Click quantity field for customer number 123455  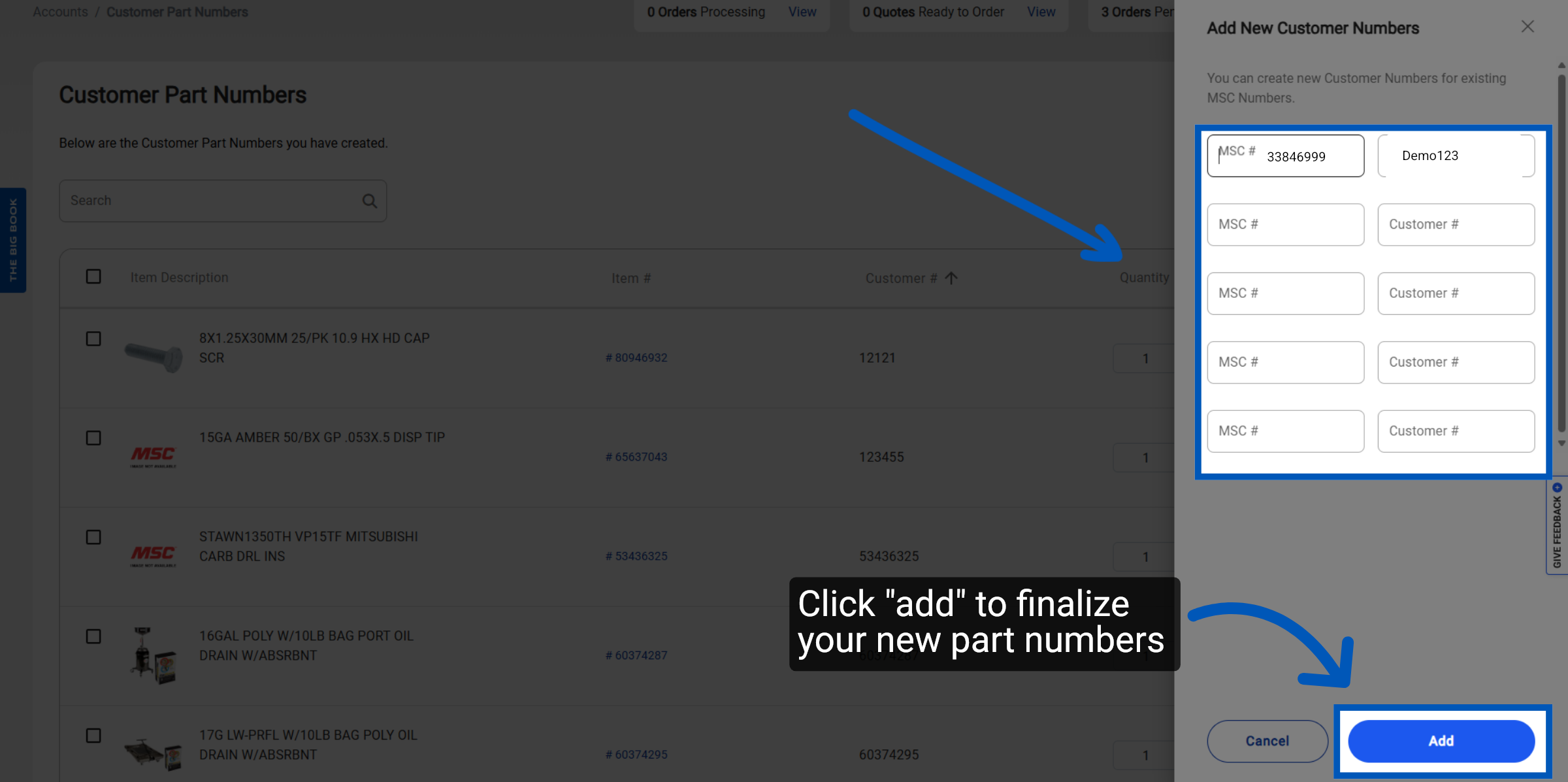[x=1144, y=458]
